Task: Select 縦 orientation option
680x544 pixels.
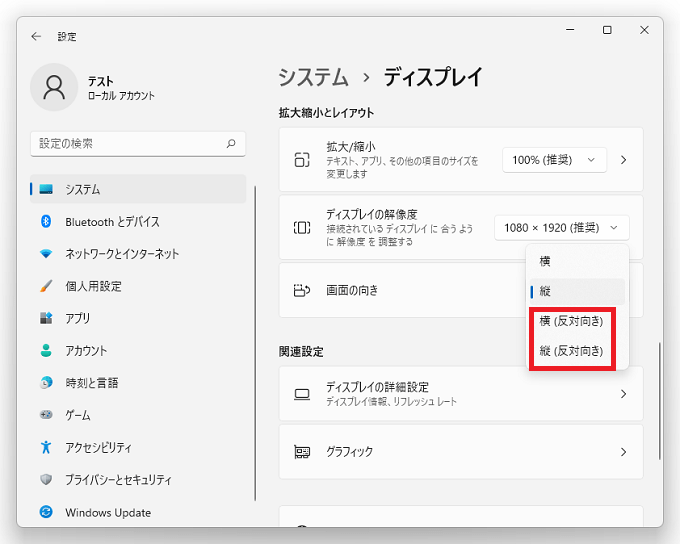Action: coord(577,291)
